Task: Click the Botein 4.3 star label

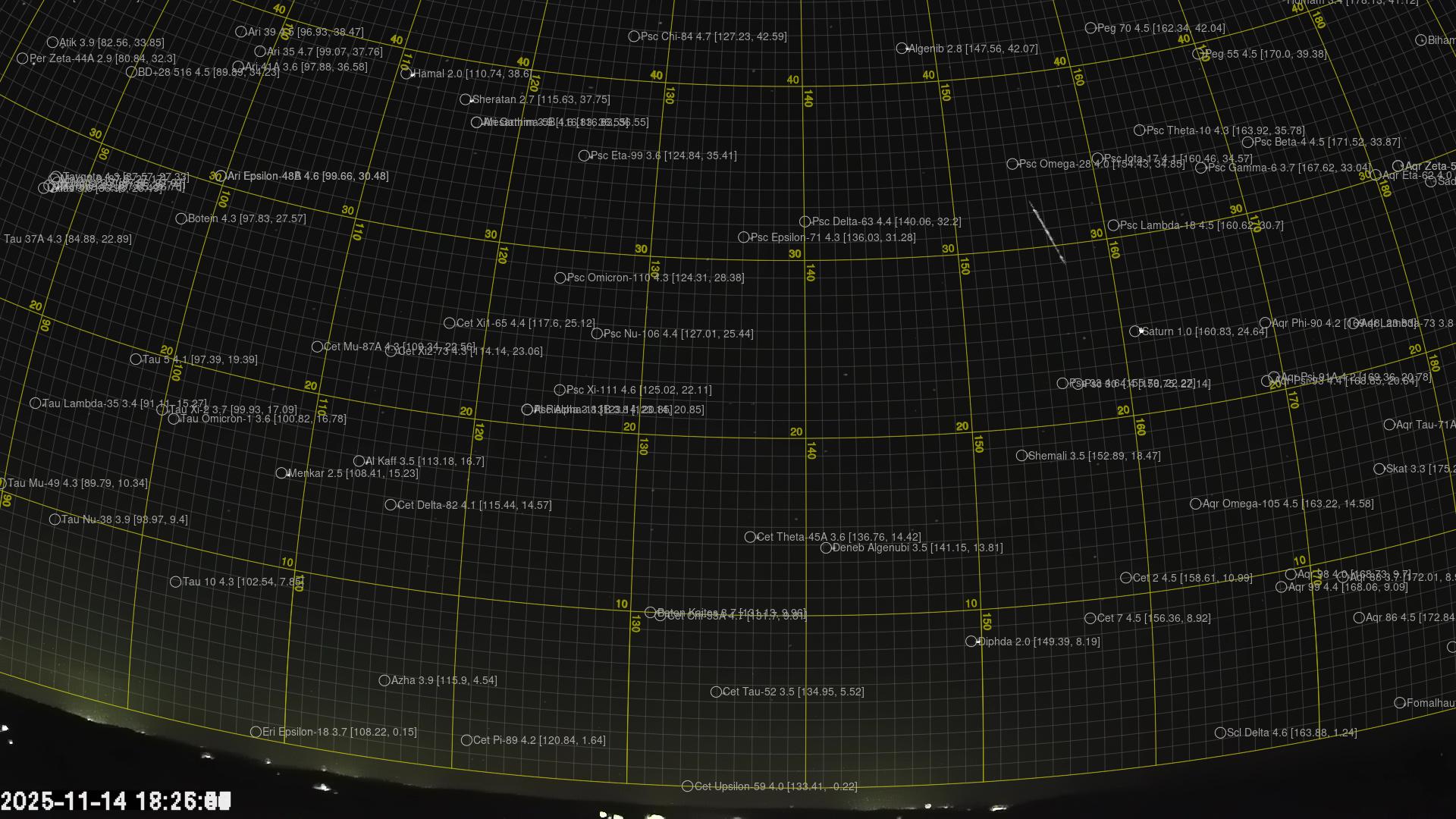Action: (246, 218)
